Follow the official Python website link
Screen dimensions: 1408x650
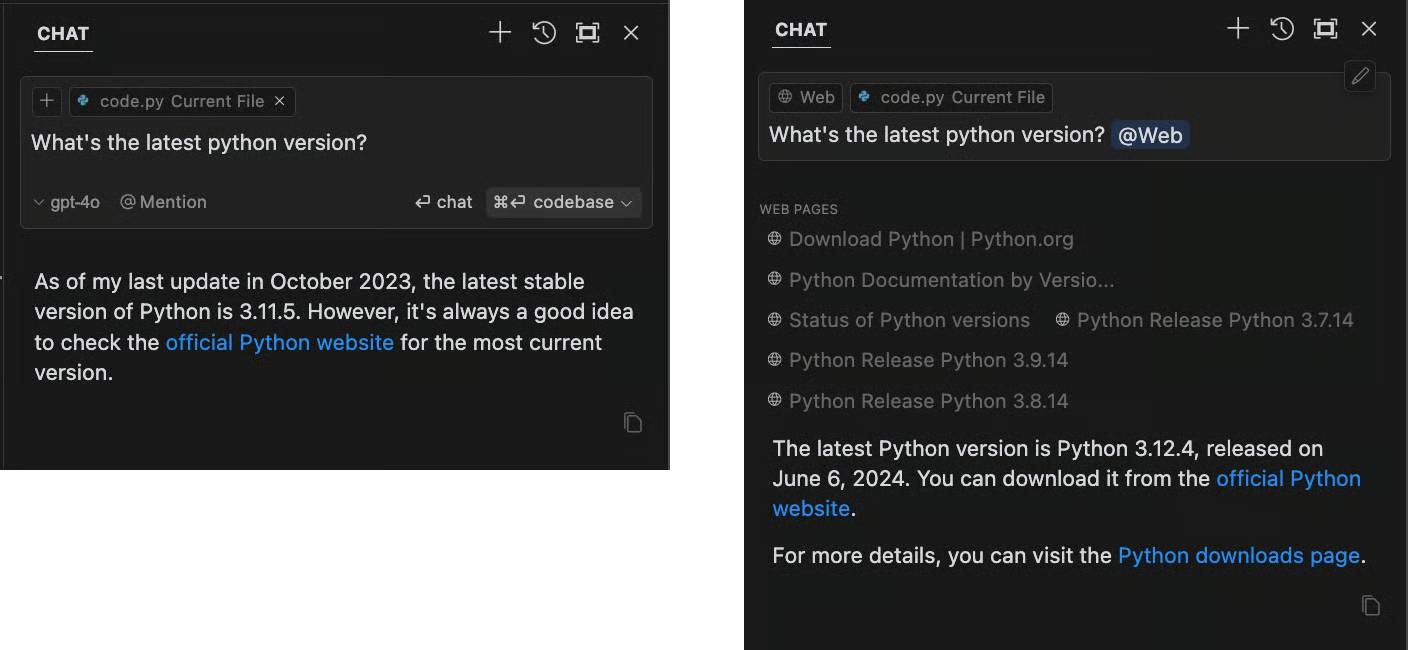point(279,342)
